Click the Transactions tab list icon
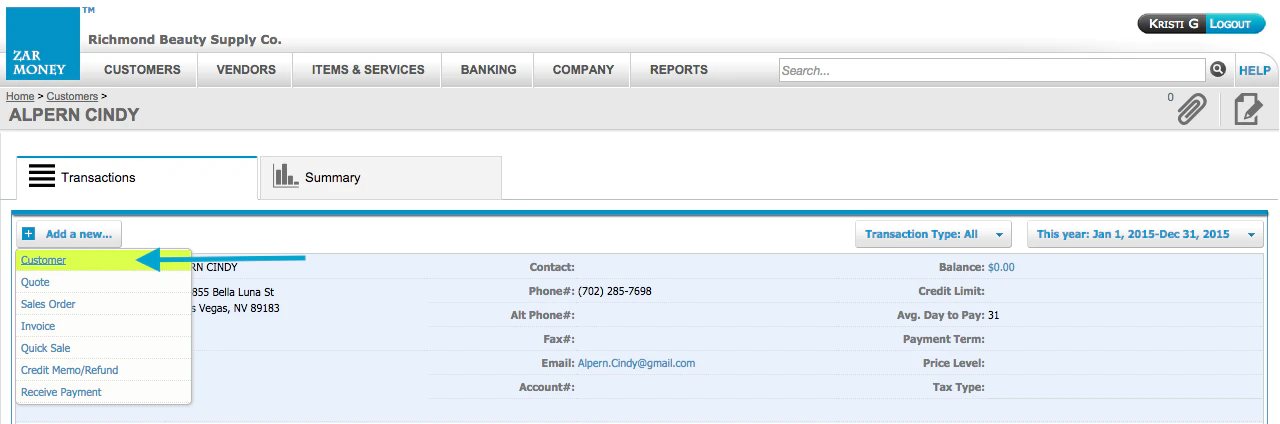Screen dimensions: 1280x424 pyautogui.click(x=41, y=177)
